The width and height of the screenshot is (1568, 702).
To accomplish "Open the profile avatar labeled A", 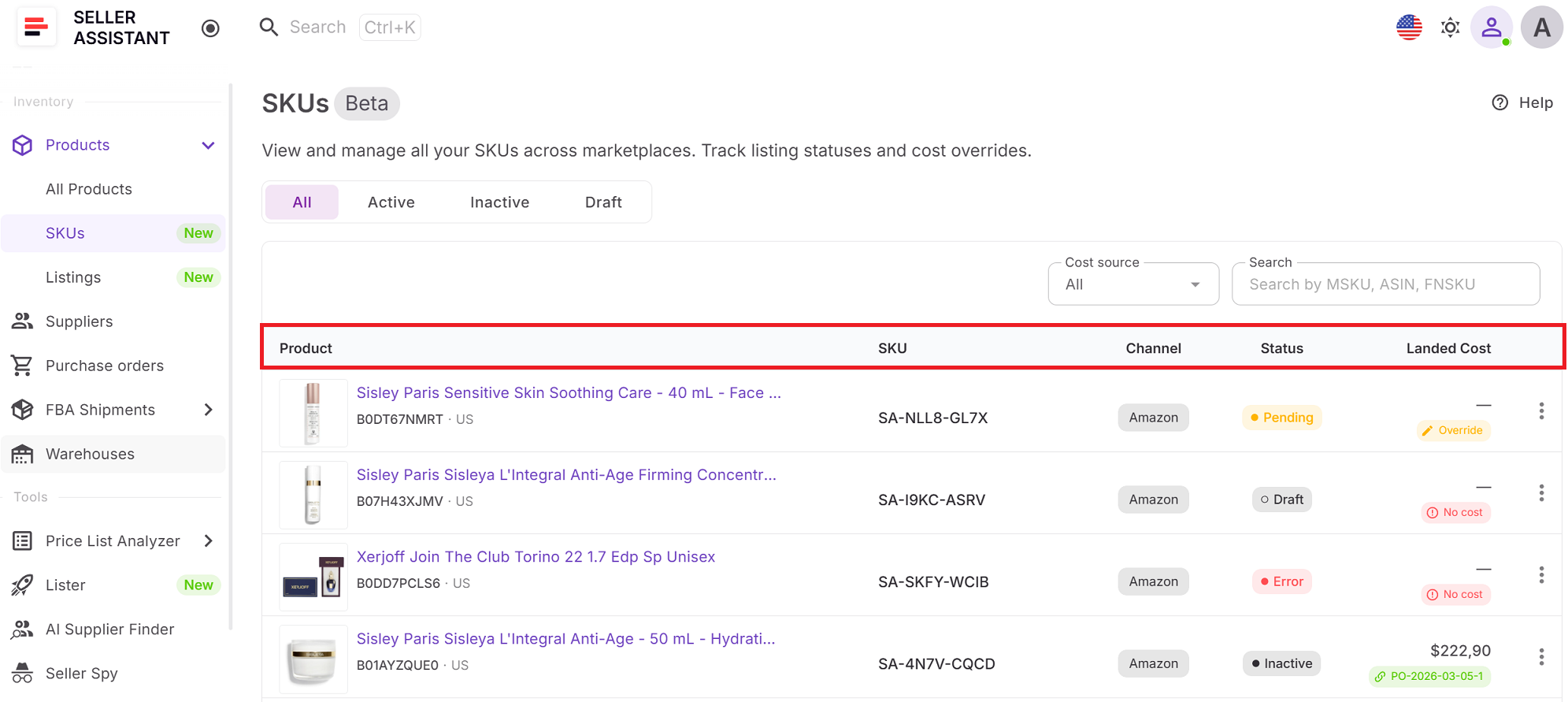I will pos(1541,28).
